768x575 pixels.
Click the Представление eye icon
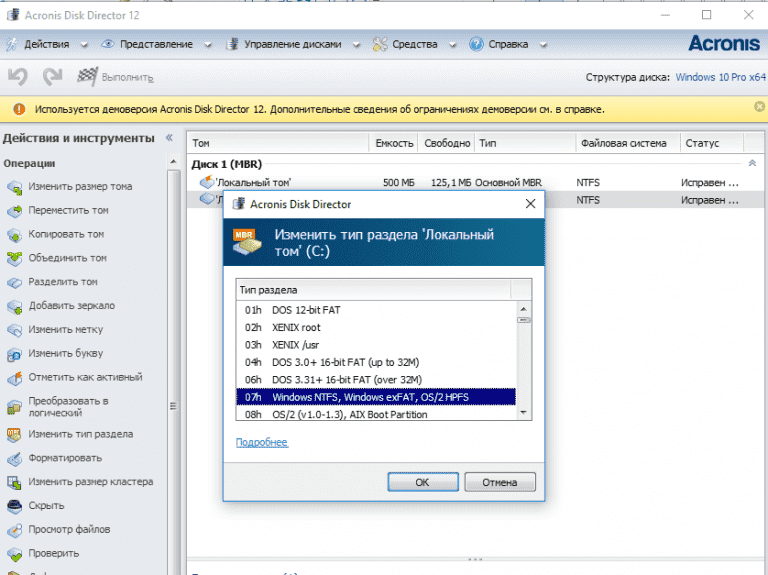(x=108, y=44)
